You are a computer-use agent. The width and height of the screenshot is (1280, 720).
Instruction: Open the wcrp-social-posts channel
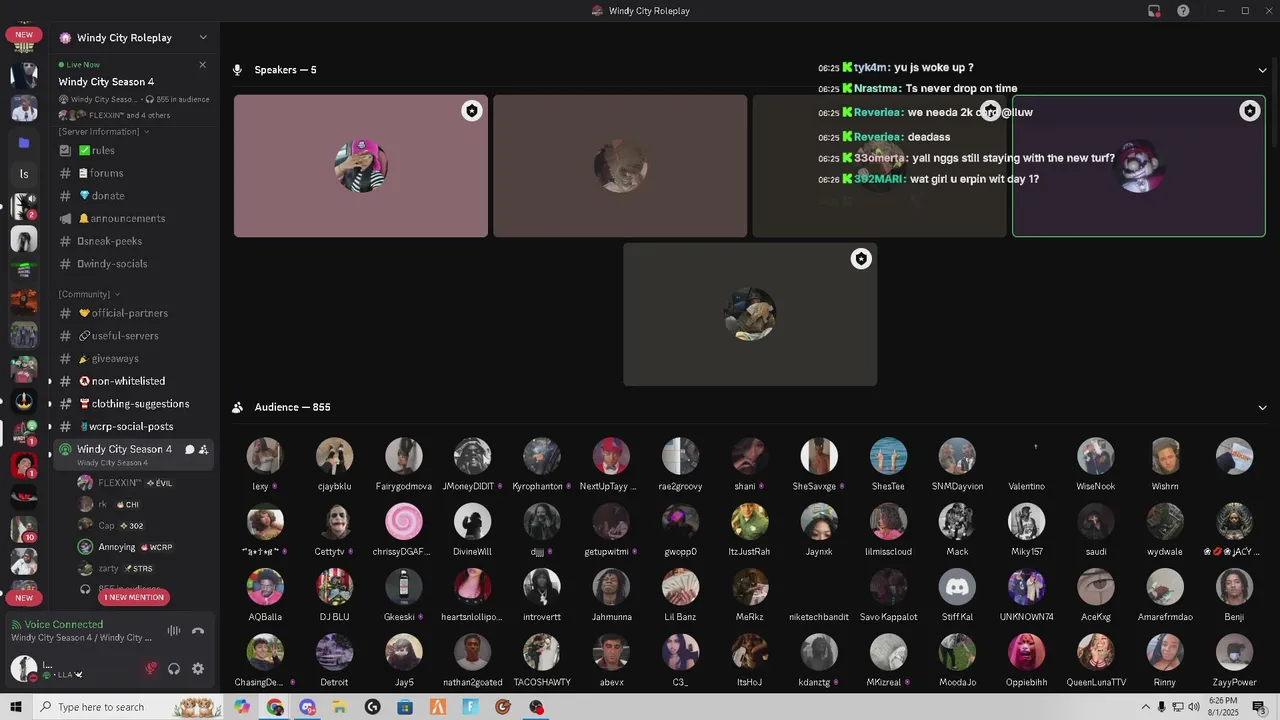(x=134, y=427)
